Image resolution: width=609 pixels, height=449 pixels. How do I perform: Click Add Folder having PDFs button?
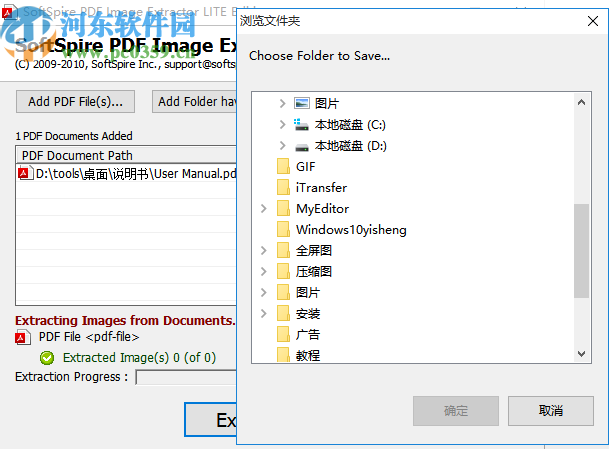tap(194, 102)
